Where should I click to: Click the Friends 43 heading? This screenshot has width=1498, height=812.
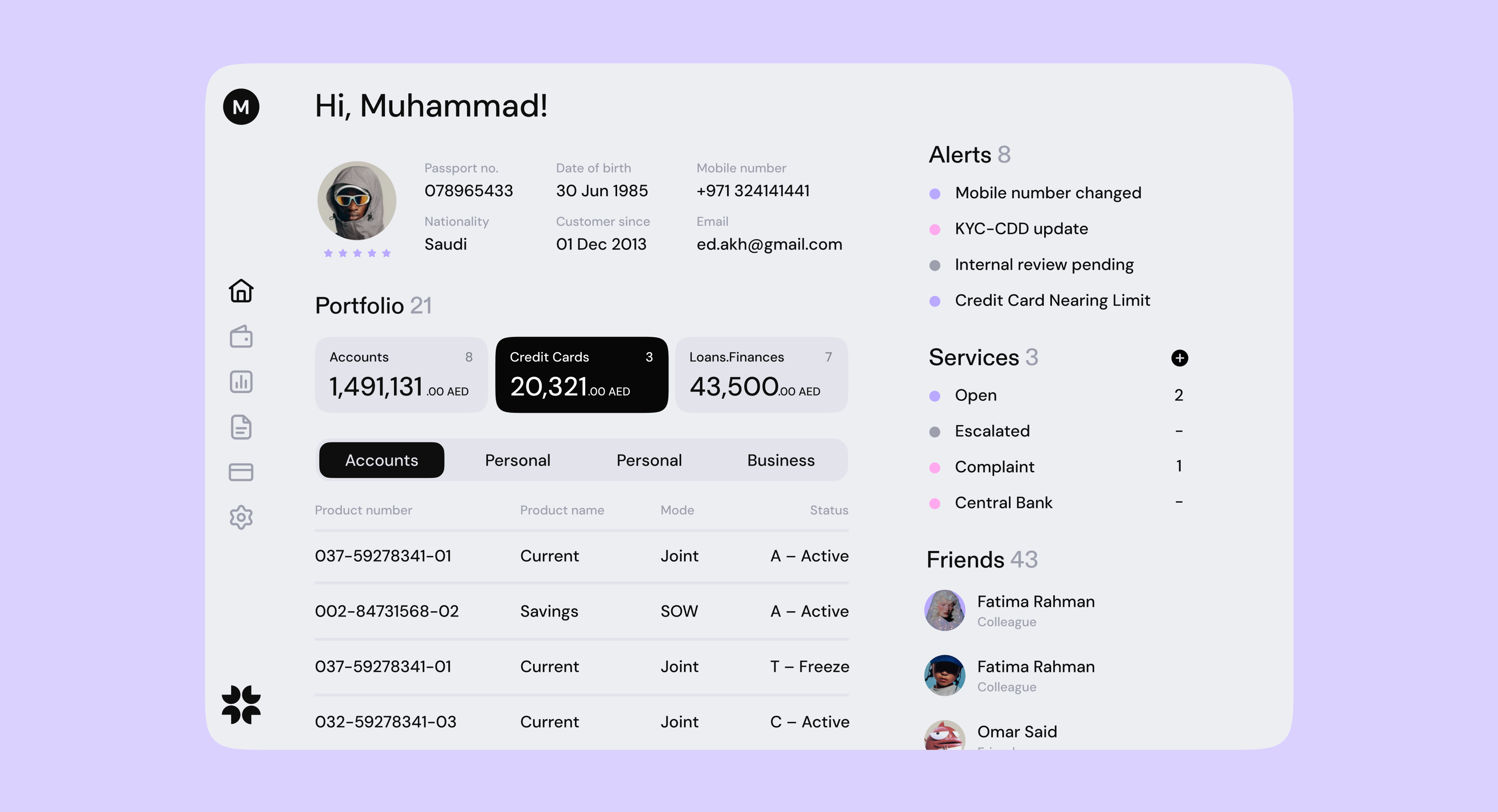point(982,560)
